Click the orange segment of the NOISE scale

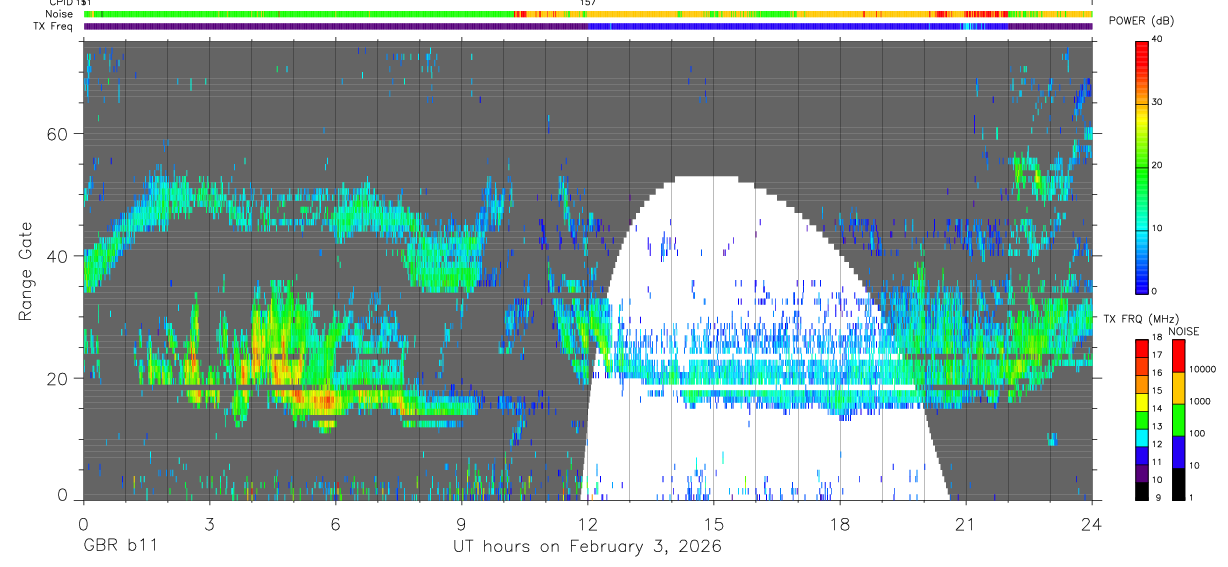(1177, 387)
